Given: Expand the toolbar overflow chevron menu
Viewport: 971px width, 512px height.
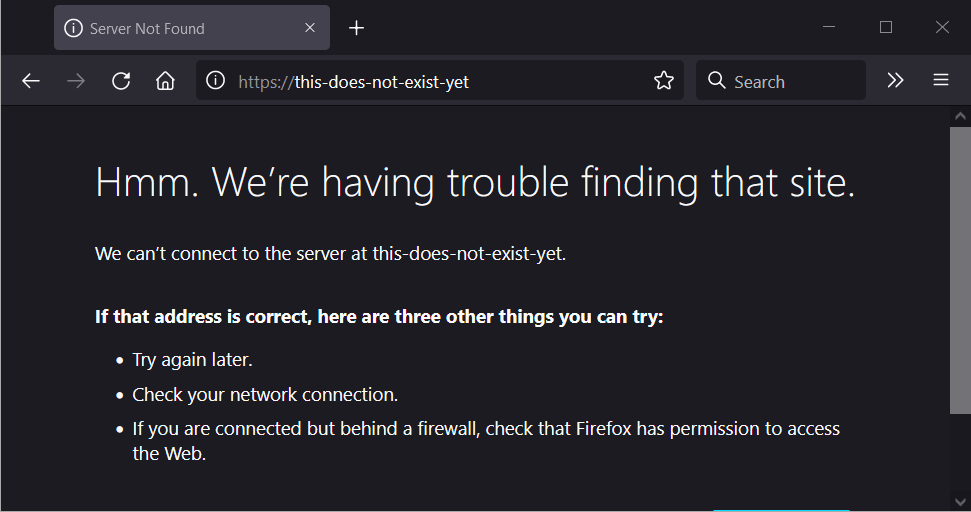Looking at the screenshot, I should point(895,81).
